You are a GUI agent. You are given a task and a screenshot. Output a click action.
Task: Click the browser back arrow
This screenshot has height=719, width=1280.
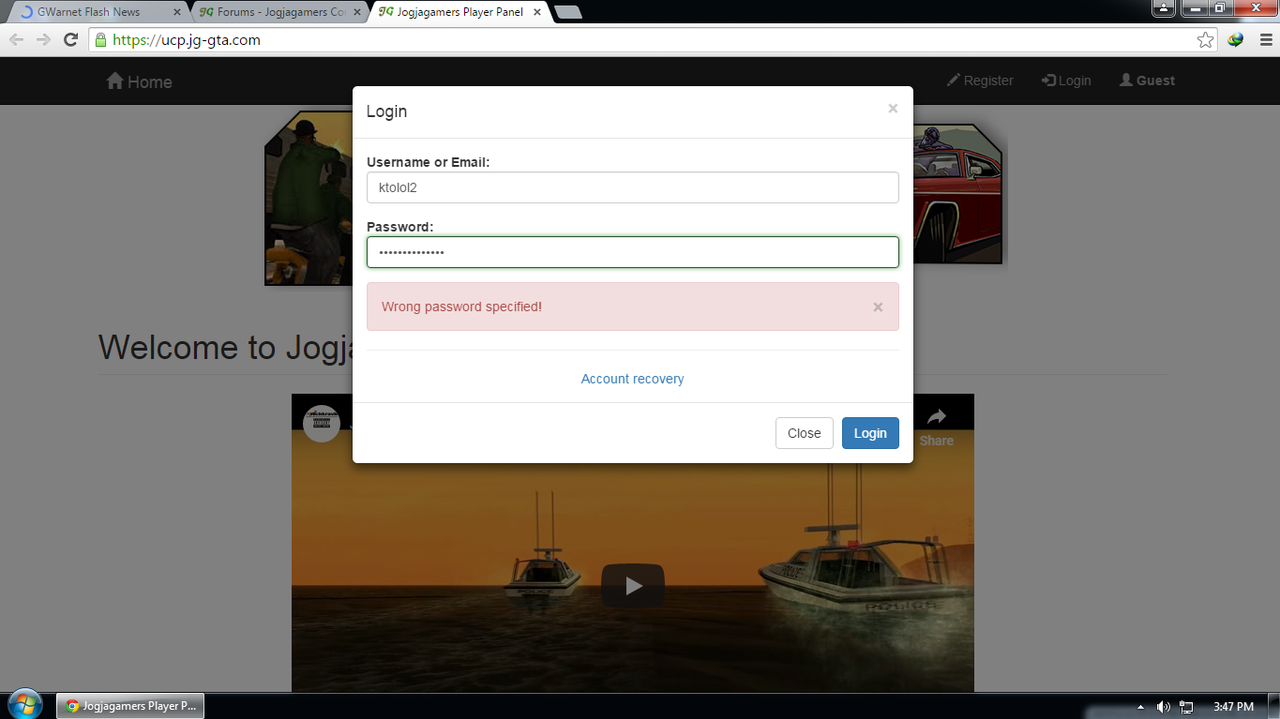[x=16, y=40]
